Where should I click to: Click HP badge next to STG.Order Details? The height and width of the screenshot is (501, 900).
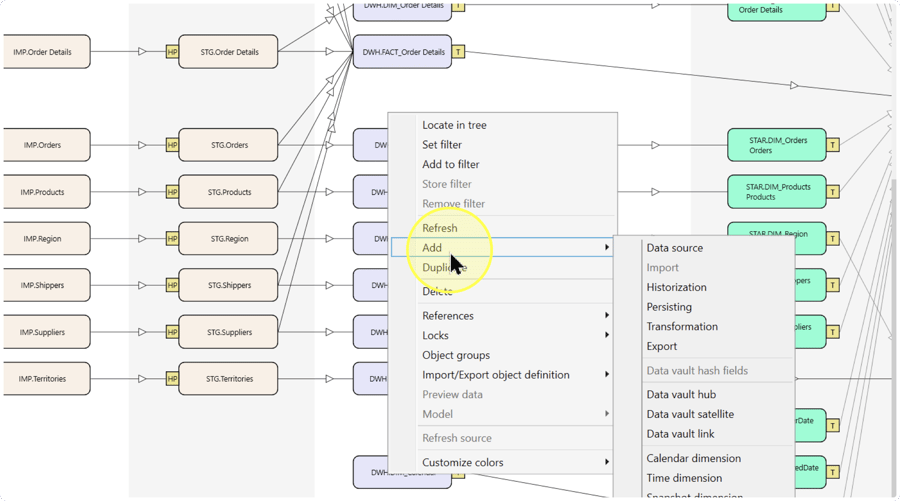click(x=172, y=52)
